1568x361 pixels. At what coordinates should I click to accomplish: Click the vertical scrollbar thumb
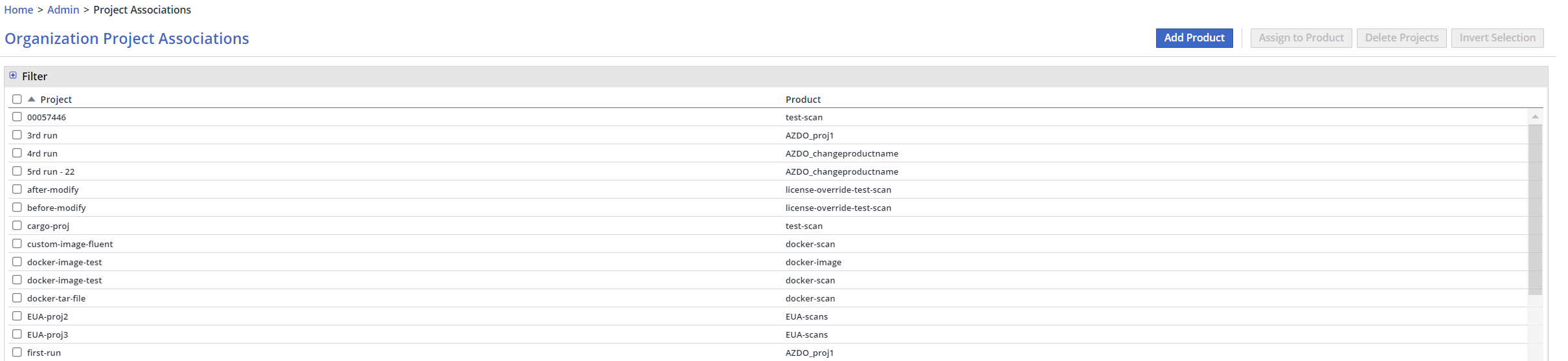(1534, 209)
